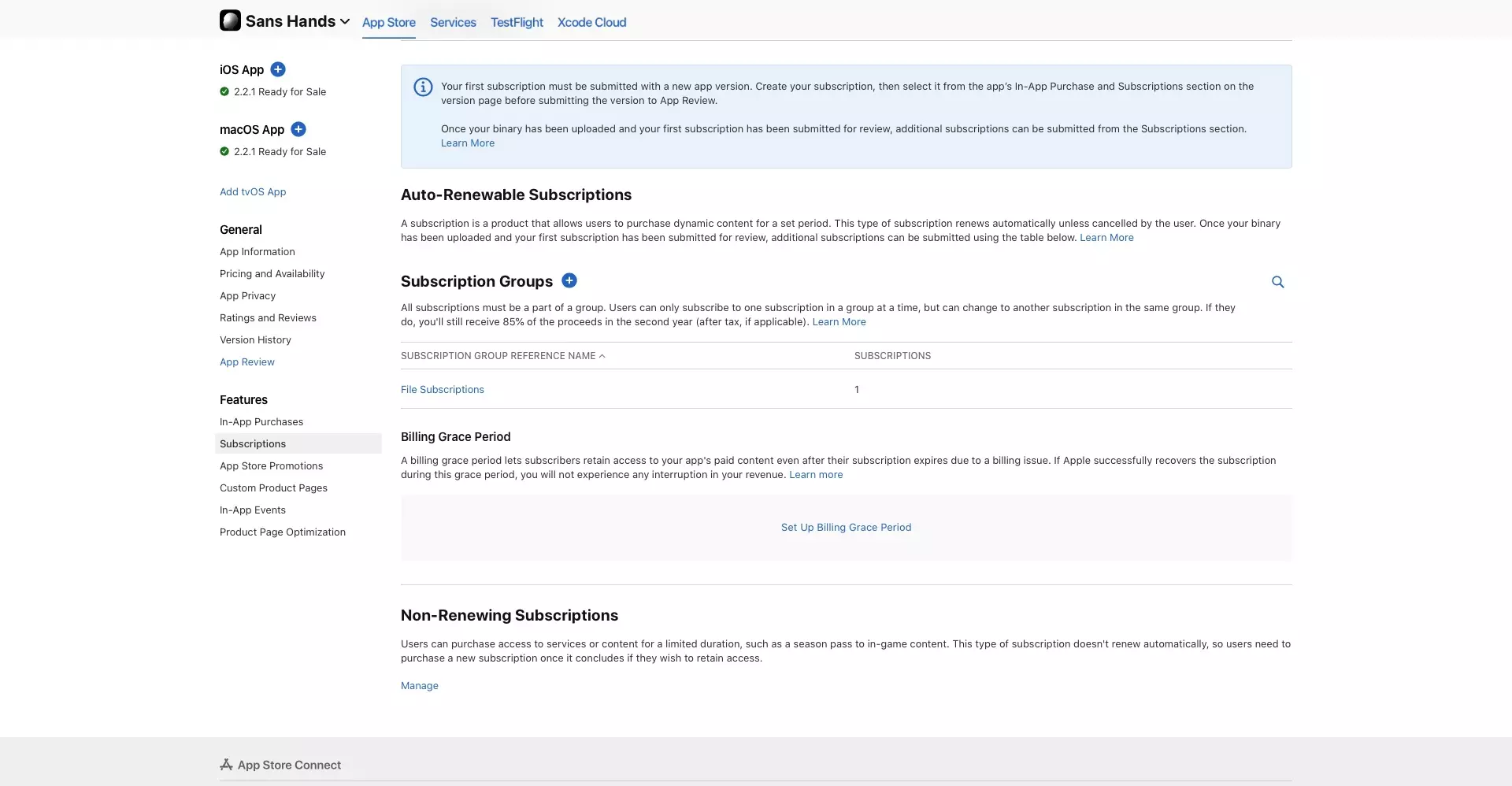This screenshot has height=786, width=1512.
Task: Click the App Store Connect footer logo
Action: coord(226,765)
